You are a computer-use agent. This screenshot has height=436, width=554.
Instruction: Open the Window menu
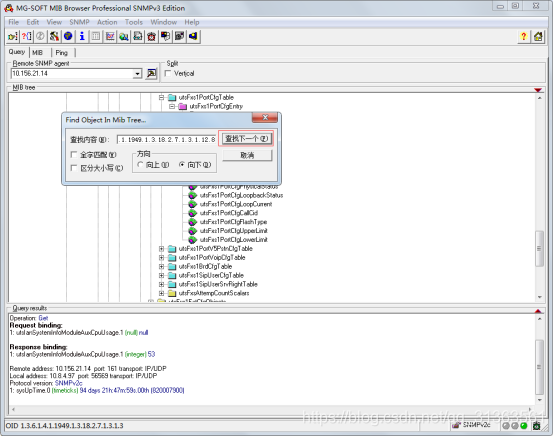pos(164,22)
